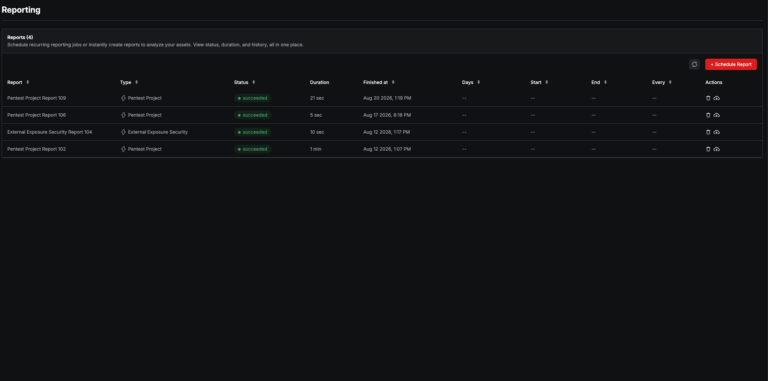
Task: Delete Pentest Project Report 106
Action: pos(708,115)
